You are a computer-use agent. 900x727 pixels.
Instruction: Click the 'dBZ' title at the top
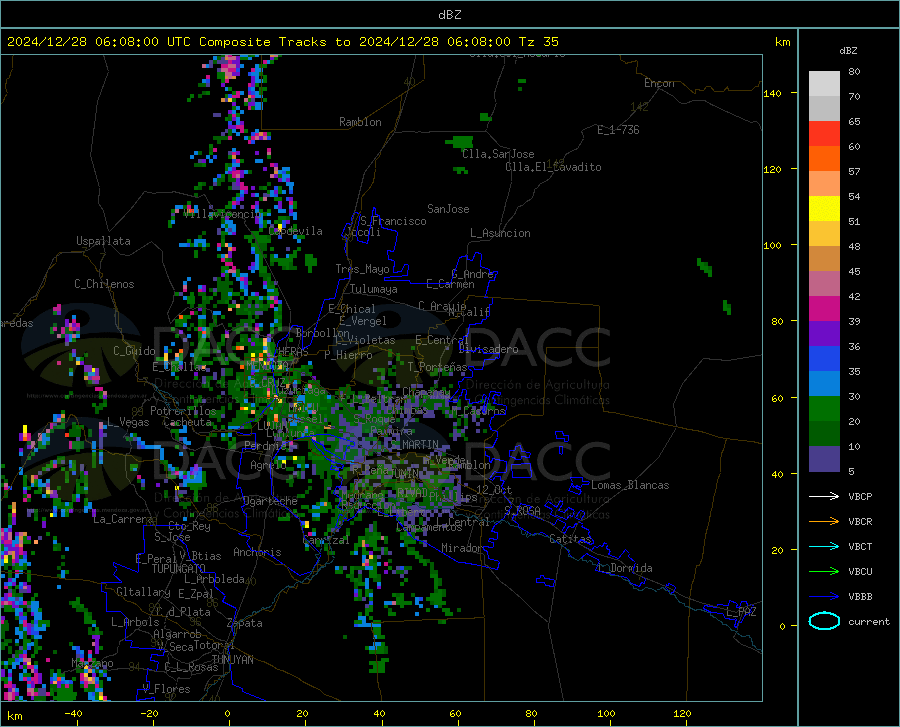pos(449,15)
